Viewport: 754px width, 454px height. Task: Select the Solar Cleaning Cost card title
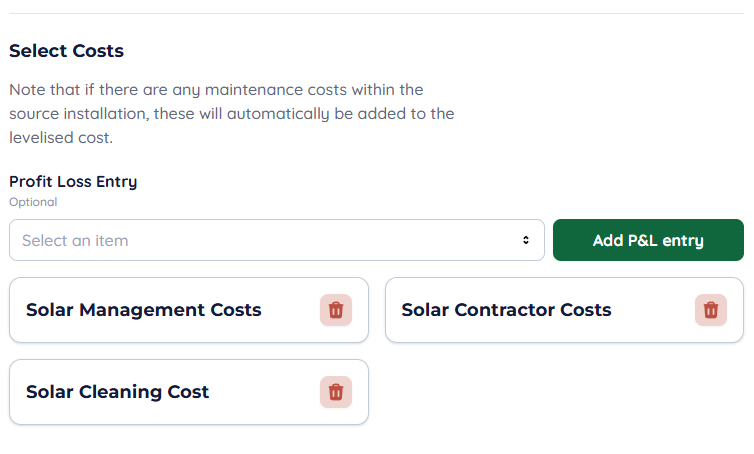click(118, 392)
